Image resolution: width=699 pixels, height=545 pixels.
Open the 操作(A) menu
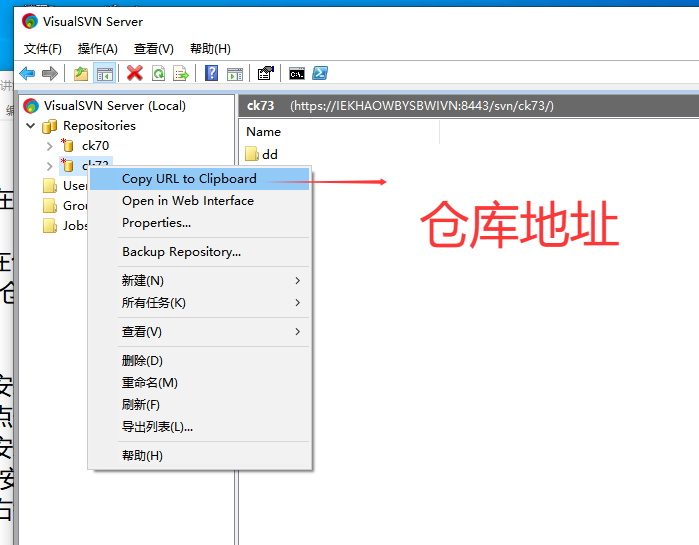pos(98,49)
